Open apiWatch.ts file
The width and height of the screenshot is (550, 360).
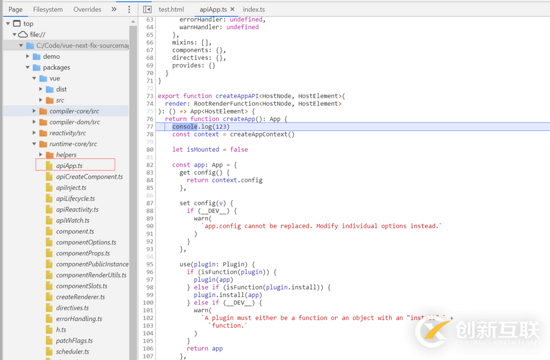click(x=73, y=220)
